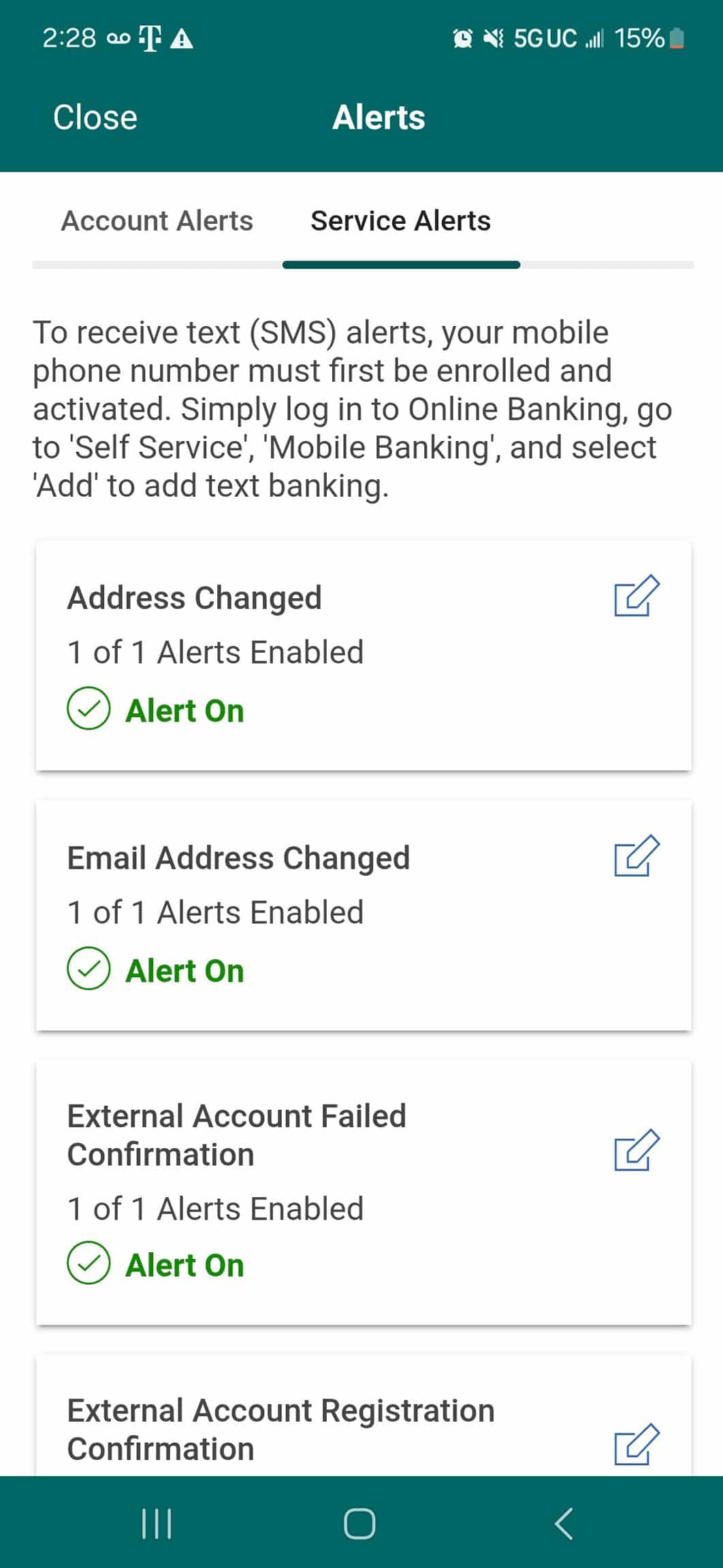Viewport: 723px width, 1568px height.
Task: Close the Alerts screen
Action: pos(95,117)
